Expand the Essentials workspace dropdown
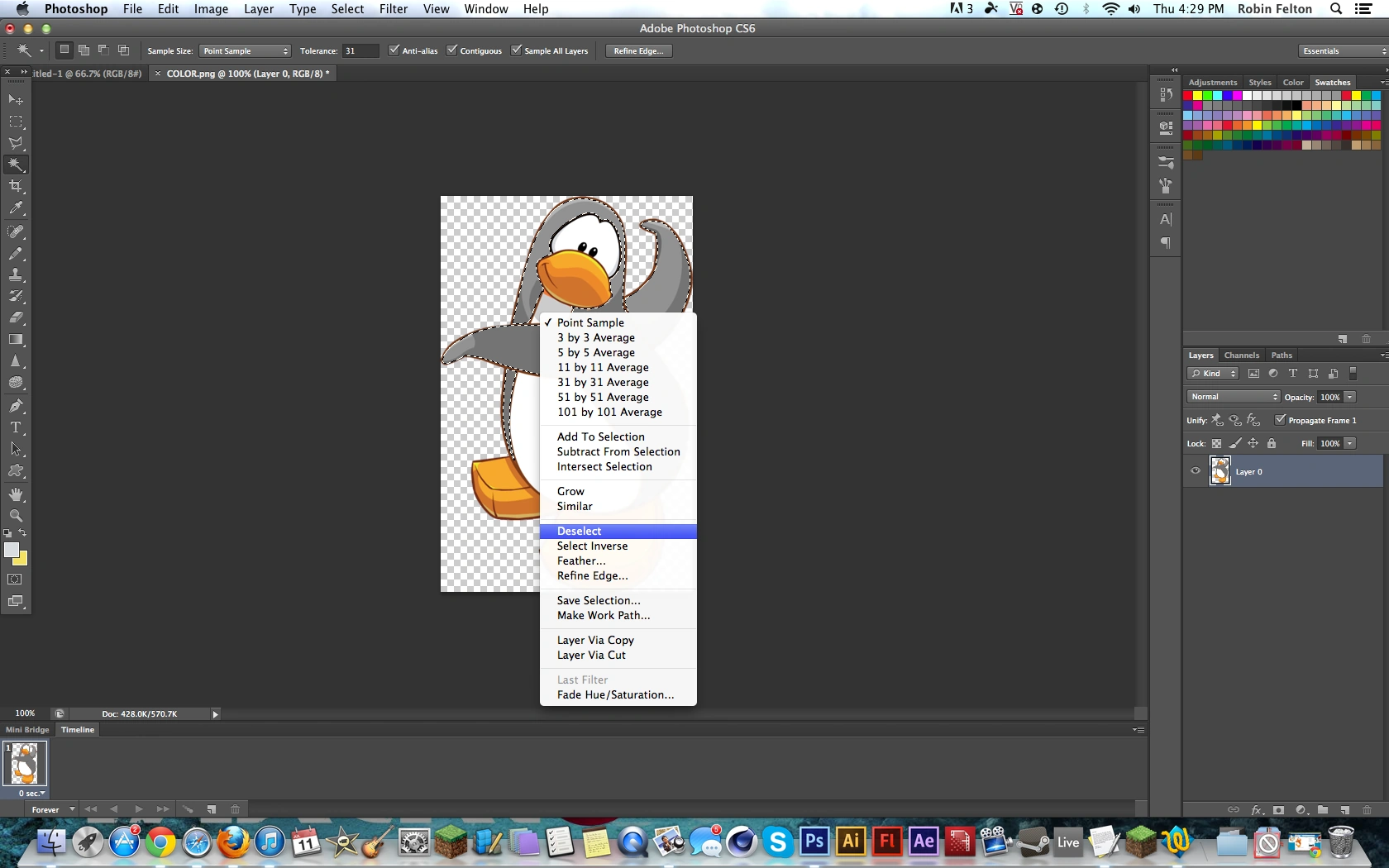 tap(1342, 51)
